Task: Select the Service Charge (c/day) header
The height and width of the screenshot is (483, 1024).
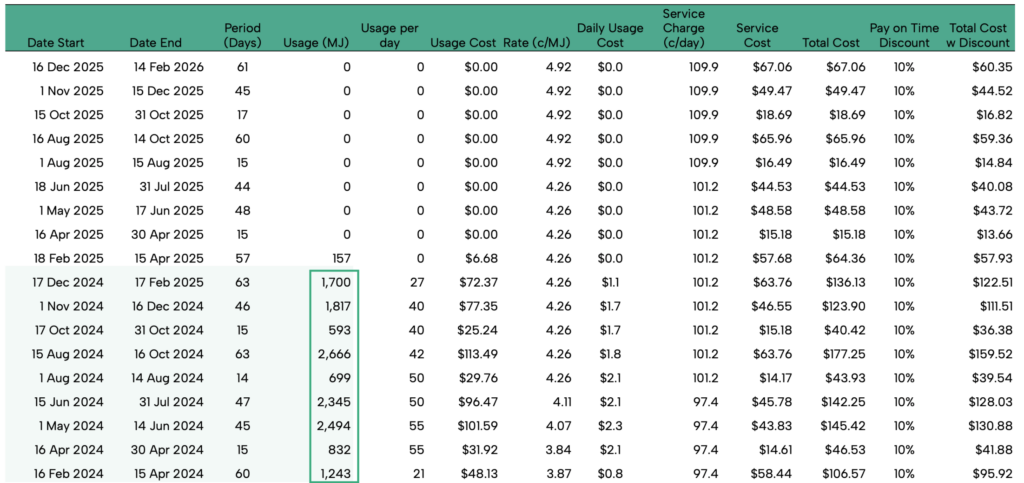Action: pyautogui.click(x=683, y=29)
